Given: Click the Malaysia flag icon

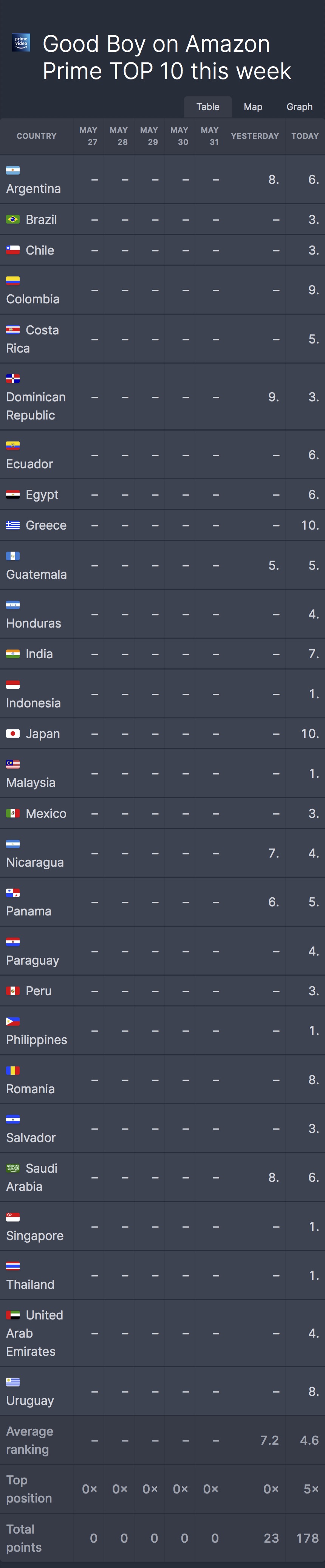Looking at the screenshot, I should click(13, 764).
